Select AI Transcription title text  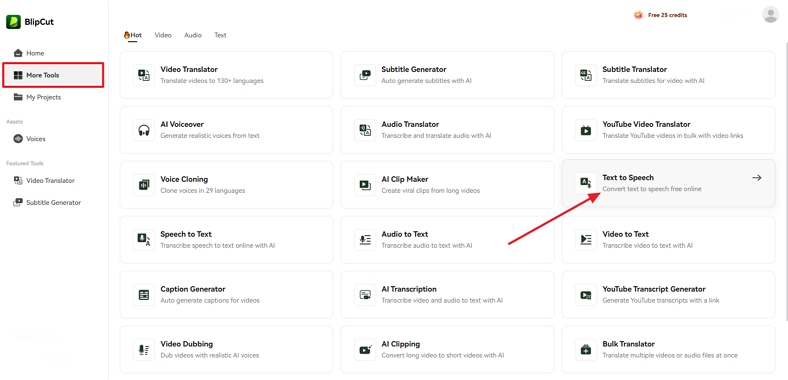409,289
